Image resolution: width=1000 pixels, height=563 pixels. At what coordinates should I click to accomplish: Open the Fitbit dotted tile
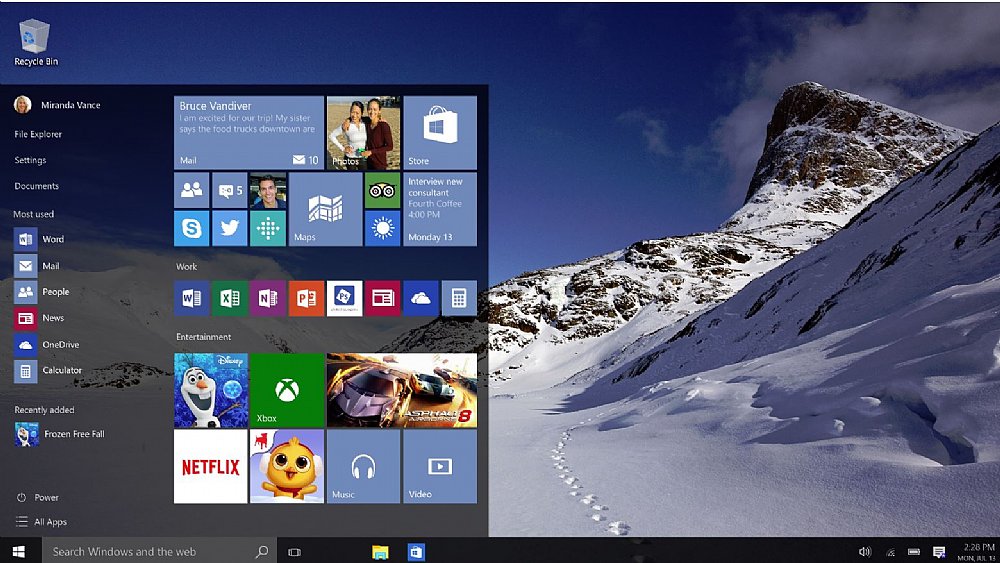click(268, 228)
